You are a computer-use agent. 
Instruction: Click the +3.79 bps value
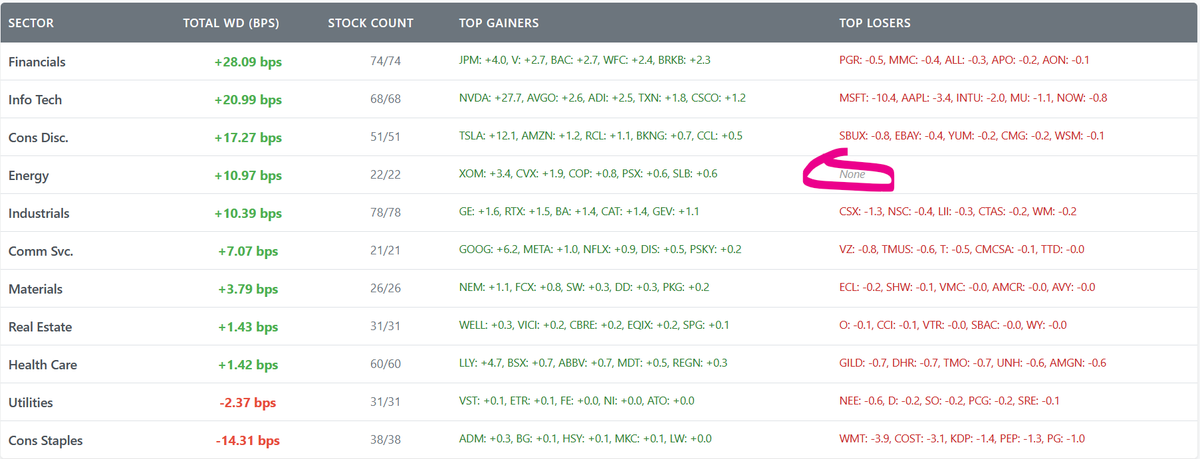[248, 289]
